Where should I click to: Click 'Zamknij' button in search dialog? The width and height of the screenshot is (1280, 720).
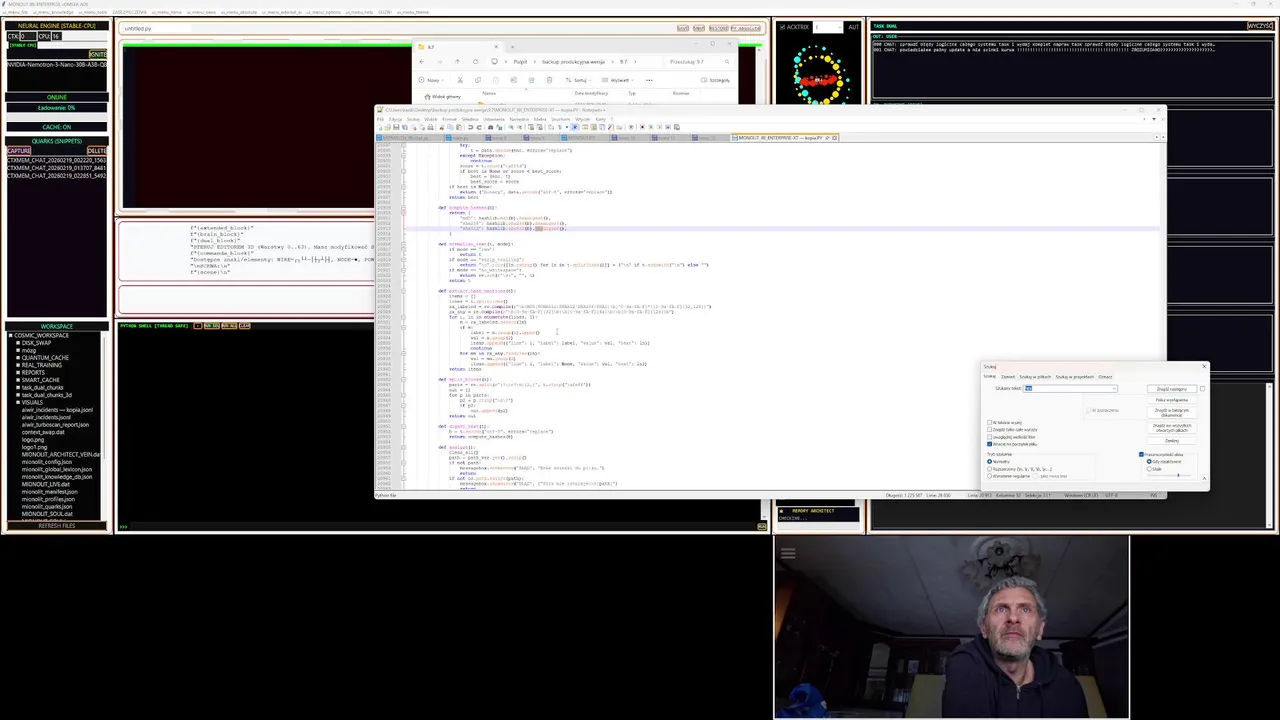(1172, 441)
